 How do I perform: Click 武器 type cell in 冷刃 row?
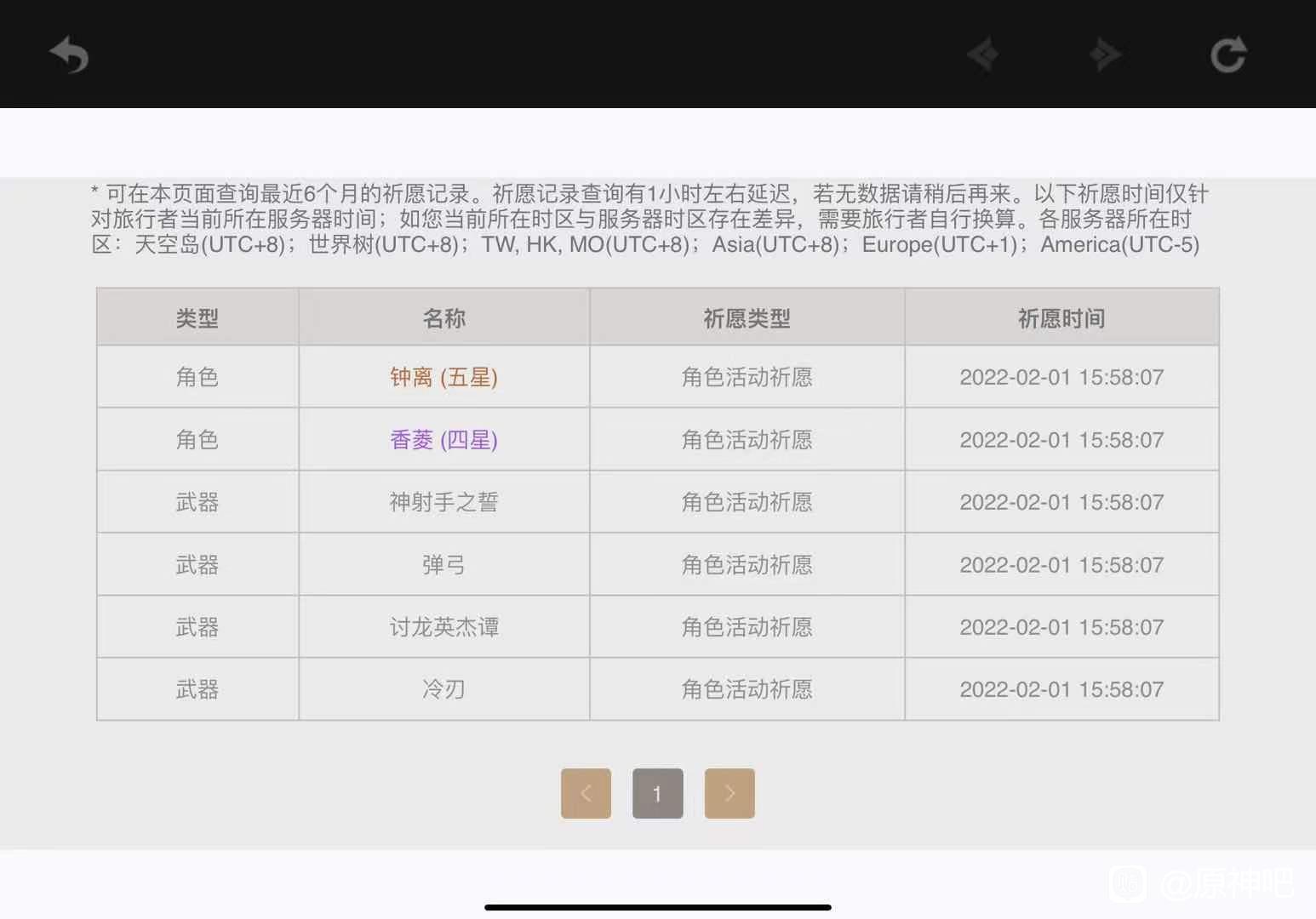tap(197, 689)
